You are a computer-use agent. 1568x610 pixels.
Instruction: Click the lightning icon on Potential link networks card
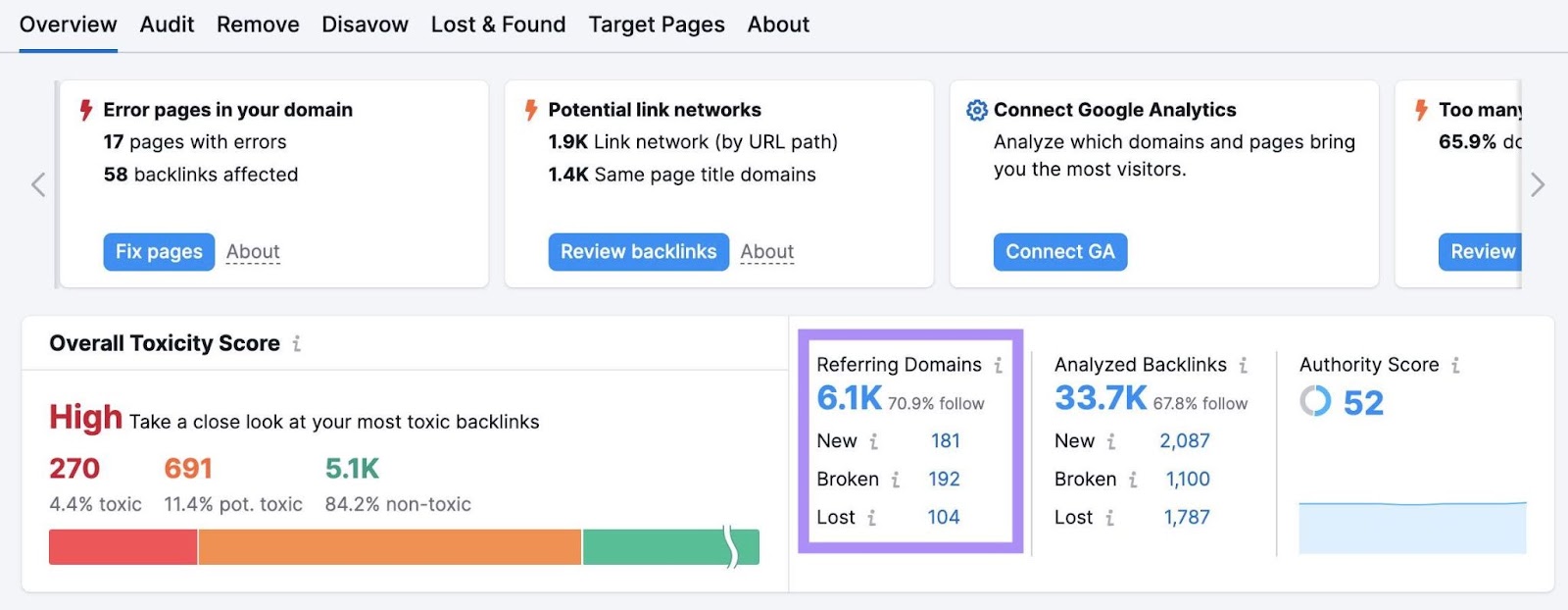530,110
